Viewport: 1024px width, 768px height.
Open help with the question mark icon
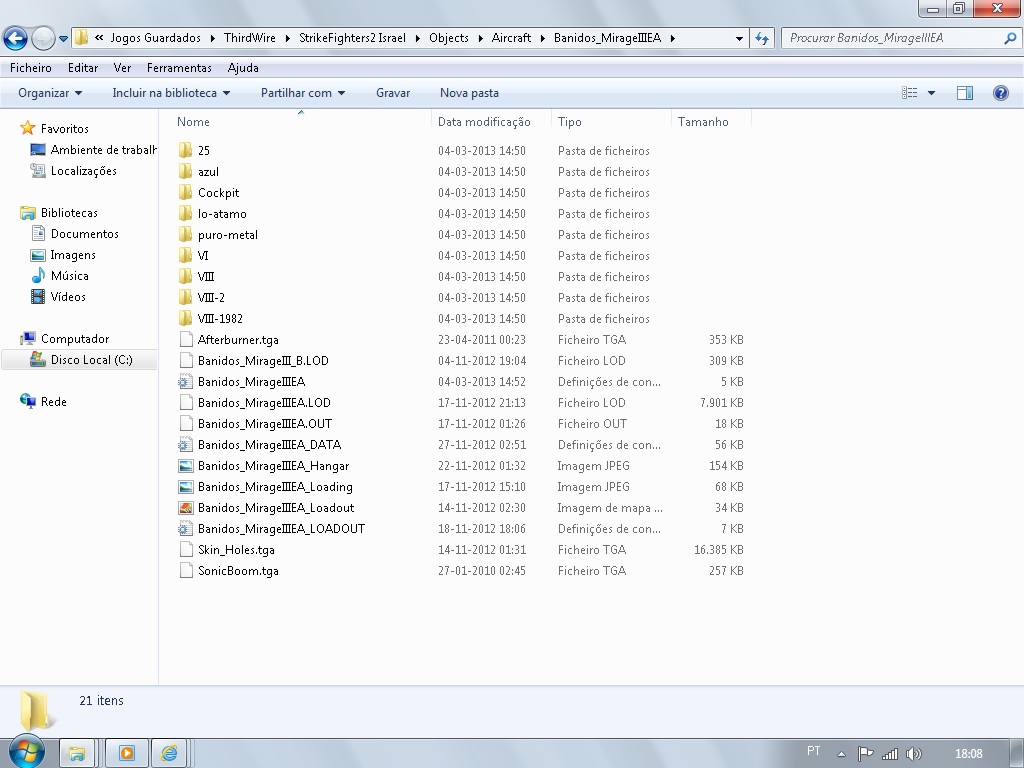tap(1000, 93)
